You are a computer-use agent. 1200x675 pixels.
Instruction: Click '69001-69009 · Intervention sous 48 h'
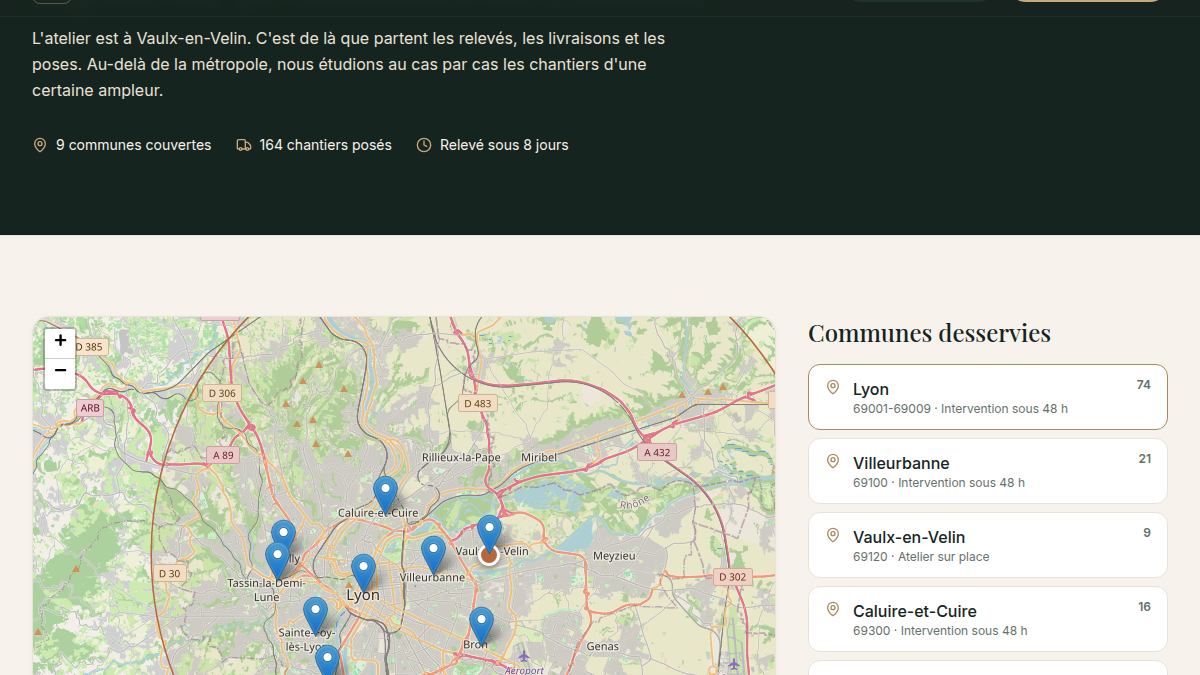960,409
